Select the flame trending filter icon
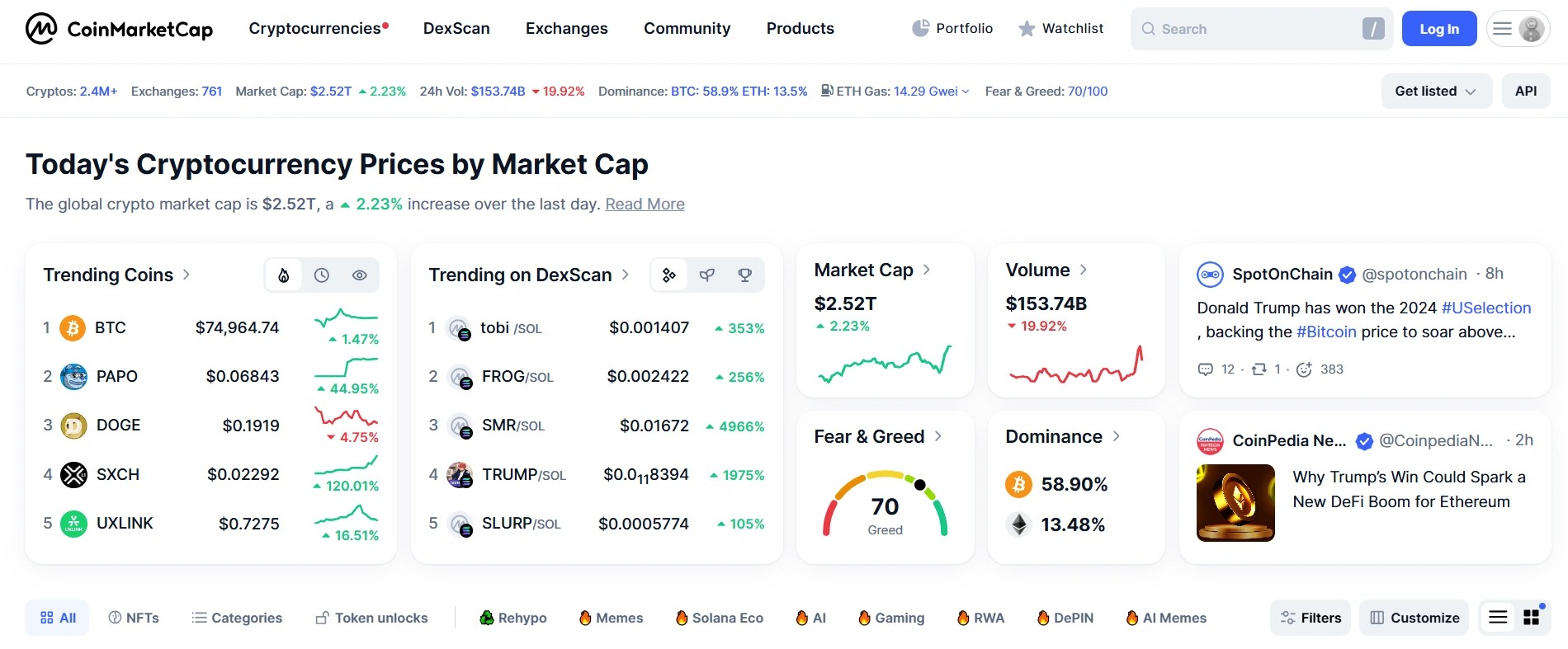The height and width of the screenshot is (649, 1568). coord(284,275)
